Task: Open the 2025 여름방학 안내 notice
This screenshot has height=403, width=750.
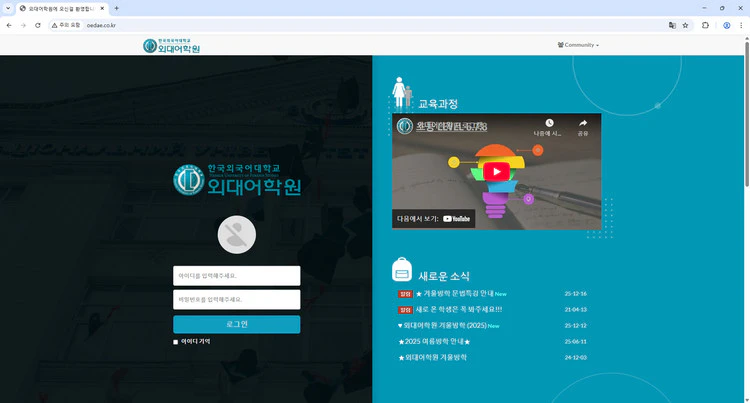Action: click(x=434, y=341)
